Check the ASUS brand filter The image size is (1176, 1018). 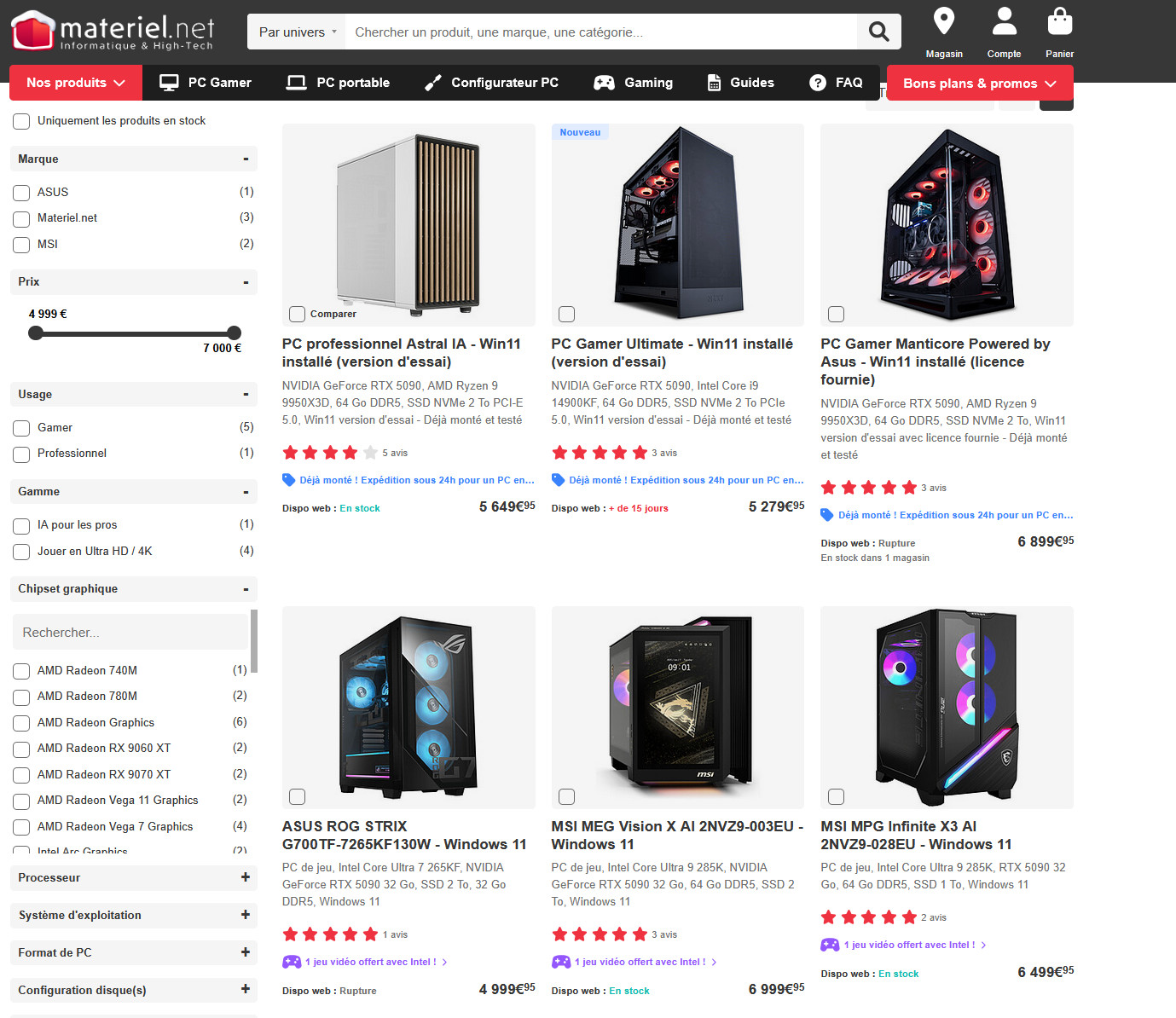pyautogui.click(x=21, y=194)
